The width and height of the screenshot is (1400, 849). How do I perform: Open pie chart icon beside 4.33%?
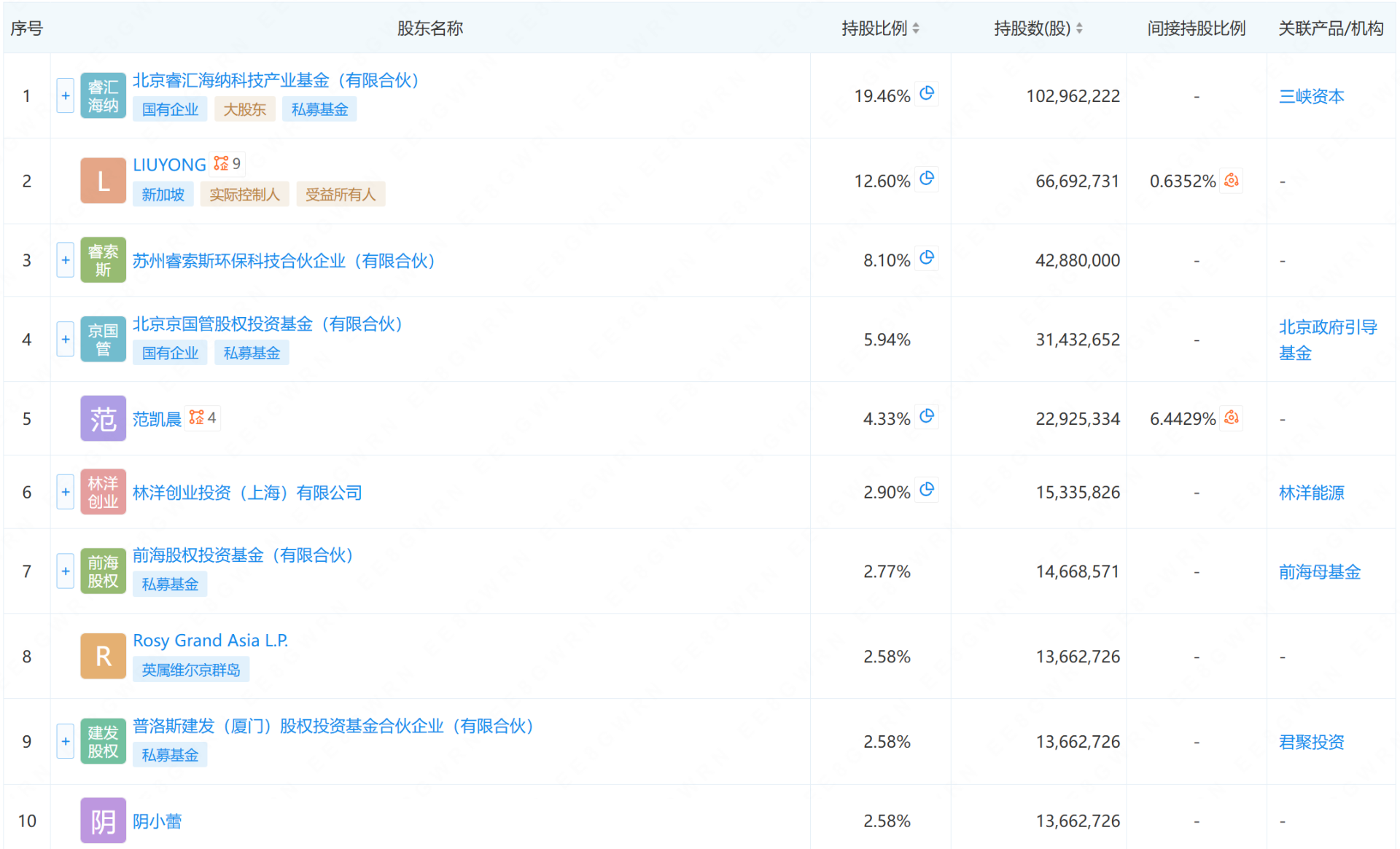[x=927, y=416]
